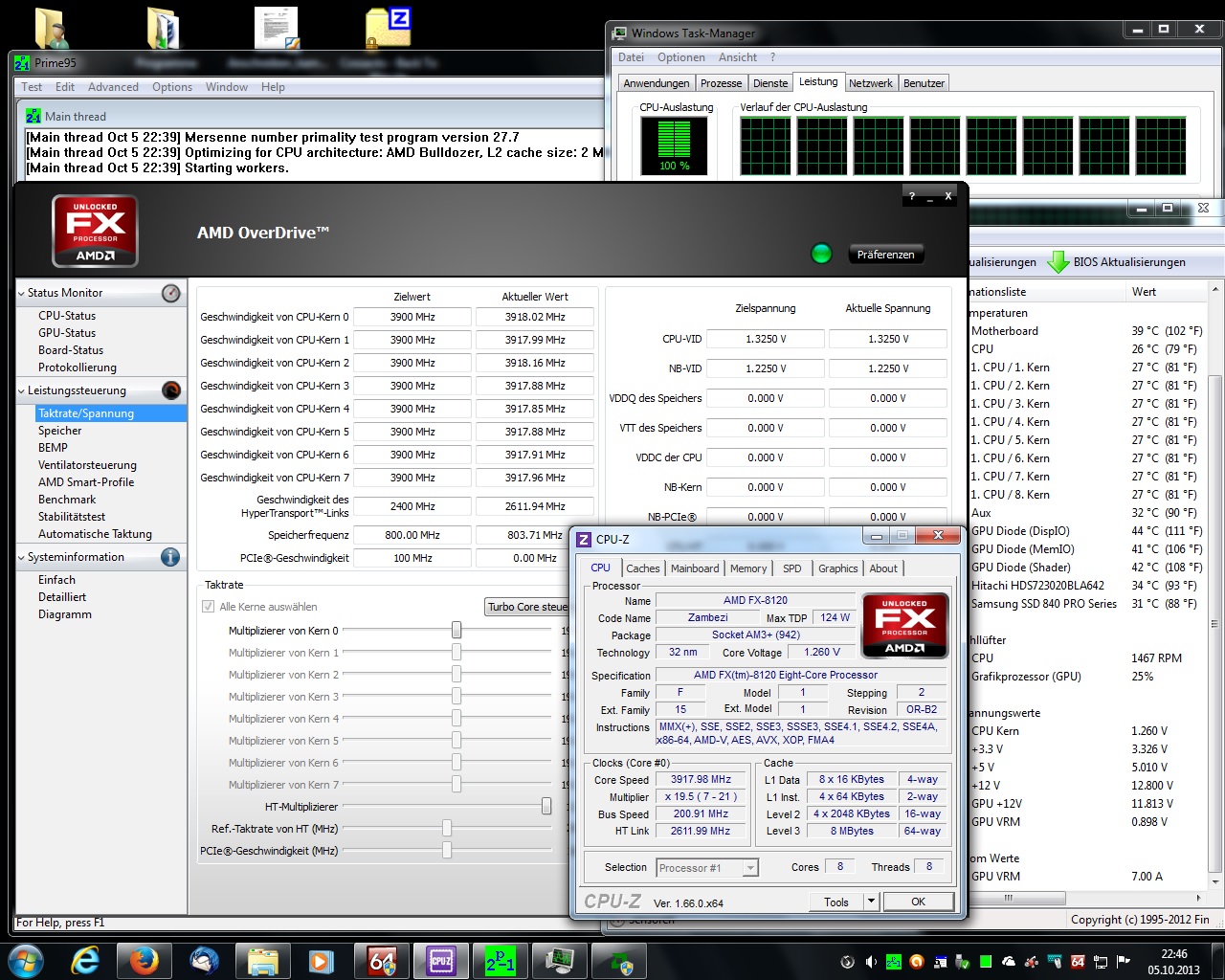Open the CPU-Z Tools dropdown arrow
Image resolution: width=1225 pixels, height=980 pixels.
(871, 902)
